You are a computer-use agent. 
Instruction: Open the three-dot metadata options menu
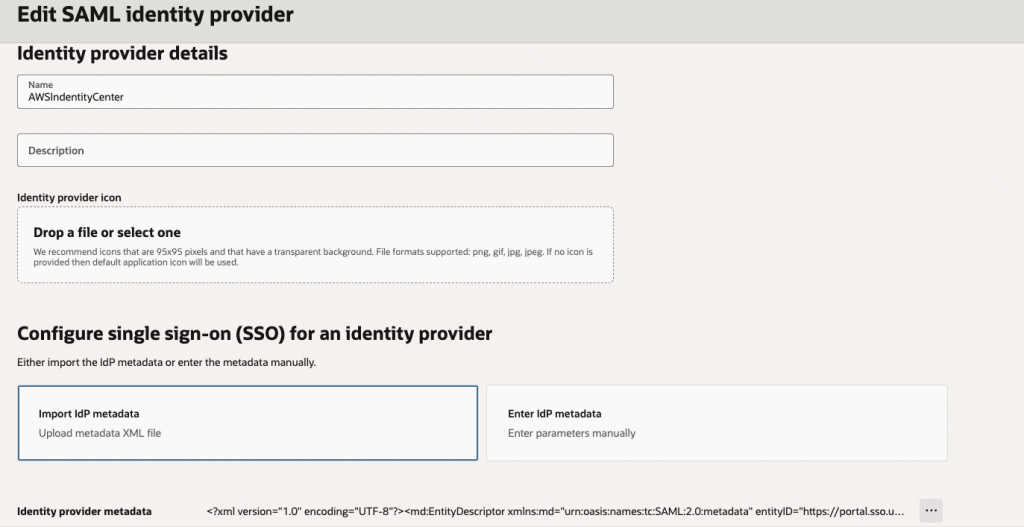tap(931, 511)
